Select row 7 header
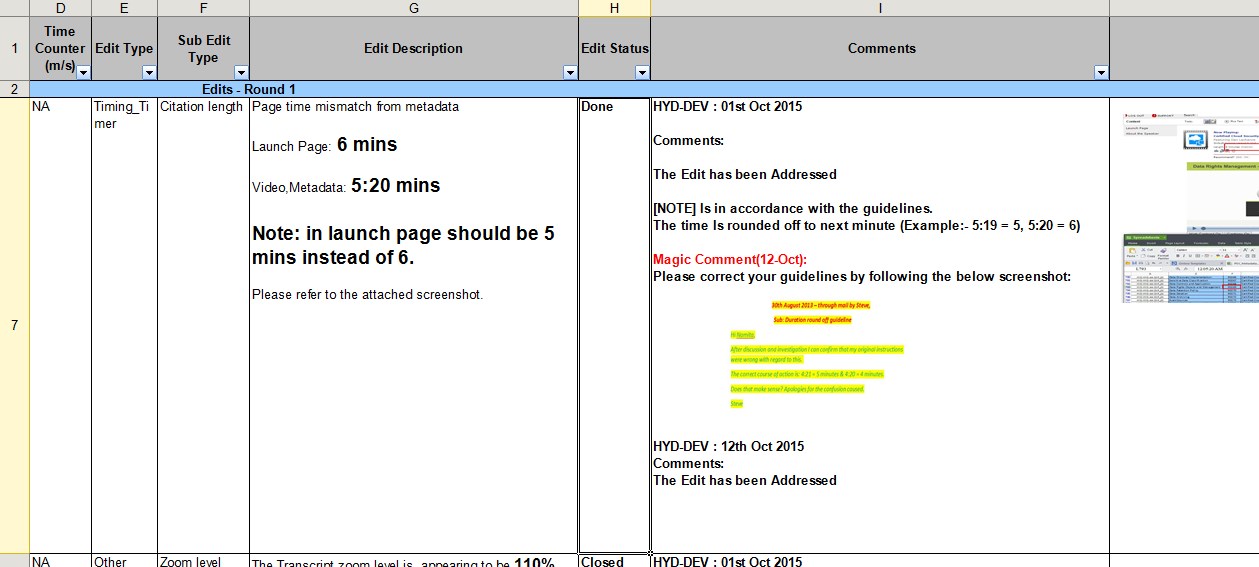 [14, 325]
